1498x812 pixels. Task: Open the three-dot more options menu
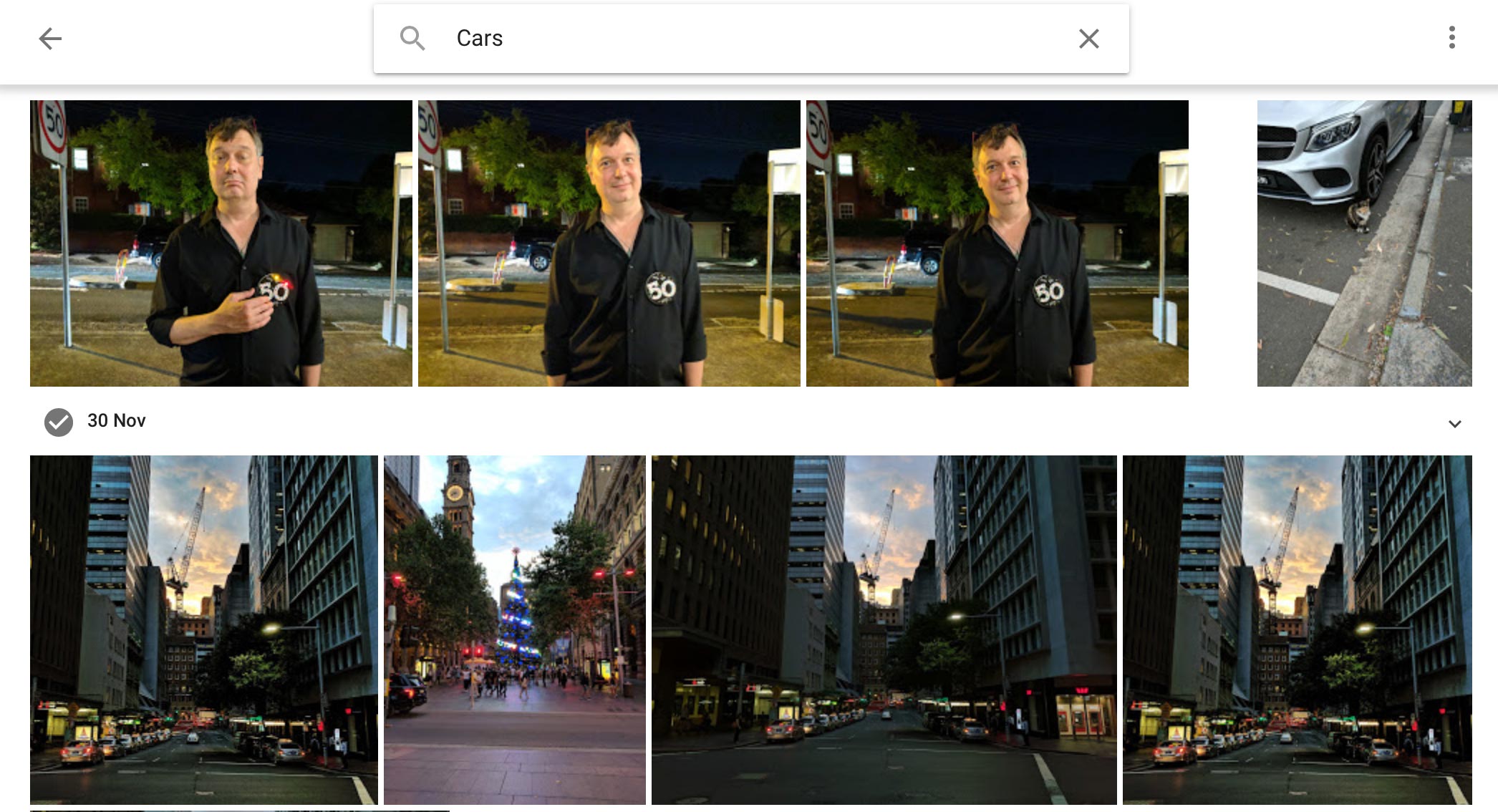coord(1451,37)
